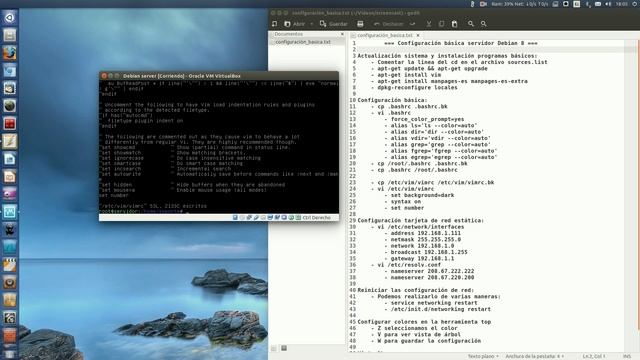
Task: Cut selection with the scissors icon
Action: (429, 24)
